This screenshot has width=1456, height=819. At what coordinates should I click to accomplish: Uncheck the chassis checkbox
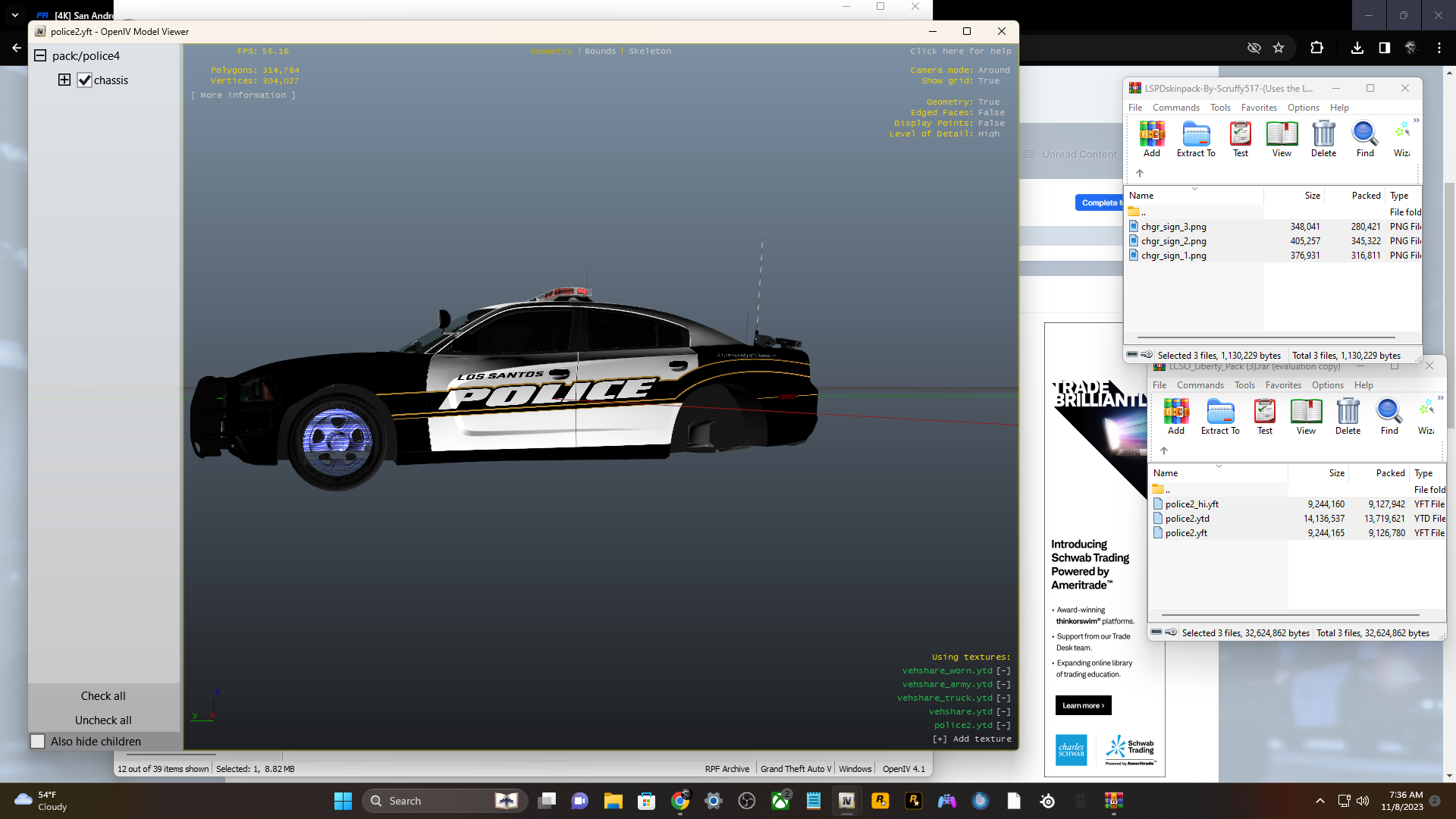pos(85,80)
